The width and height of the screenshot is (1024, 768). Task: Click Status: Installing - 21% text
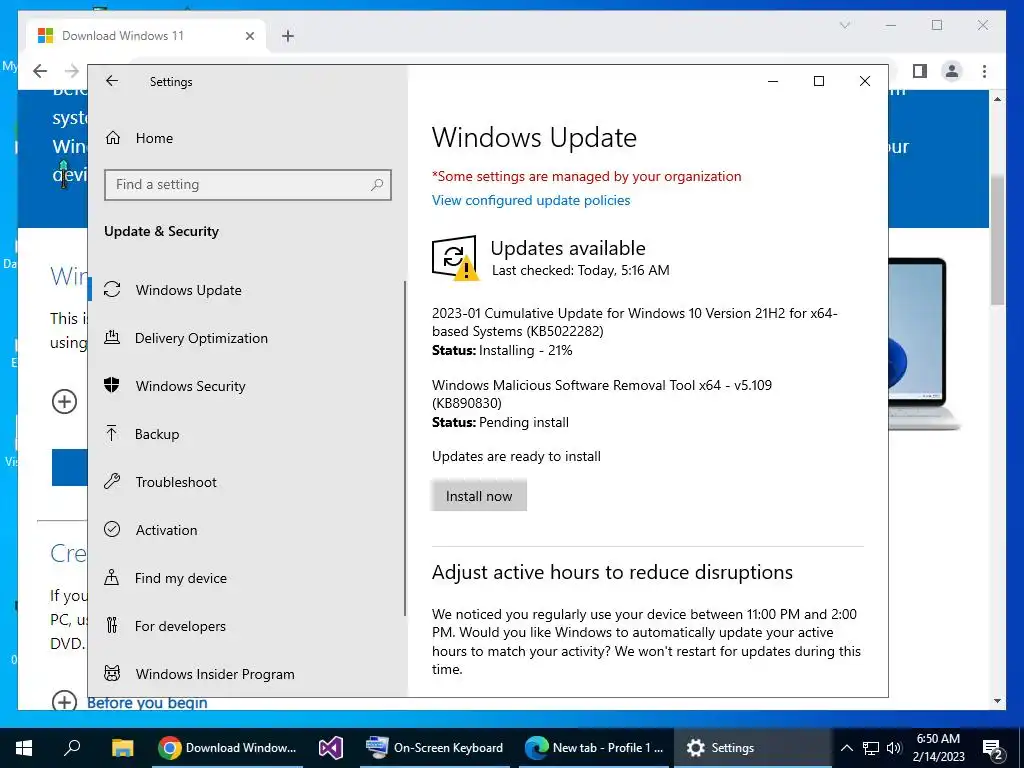click(502, 351)
